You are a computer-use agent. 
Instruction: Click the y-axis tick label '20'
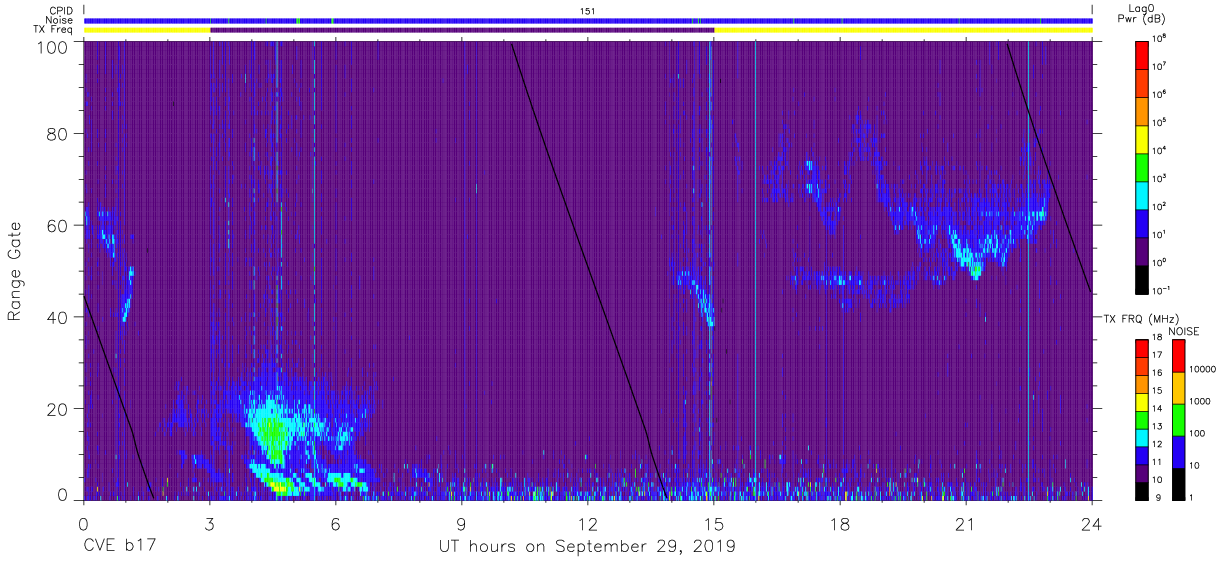click(x=58, y=408)
